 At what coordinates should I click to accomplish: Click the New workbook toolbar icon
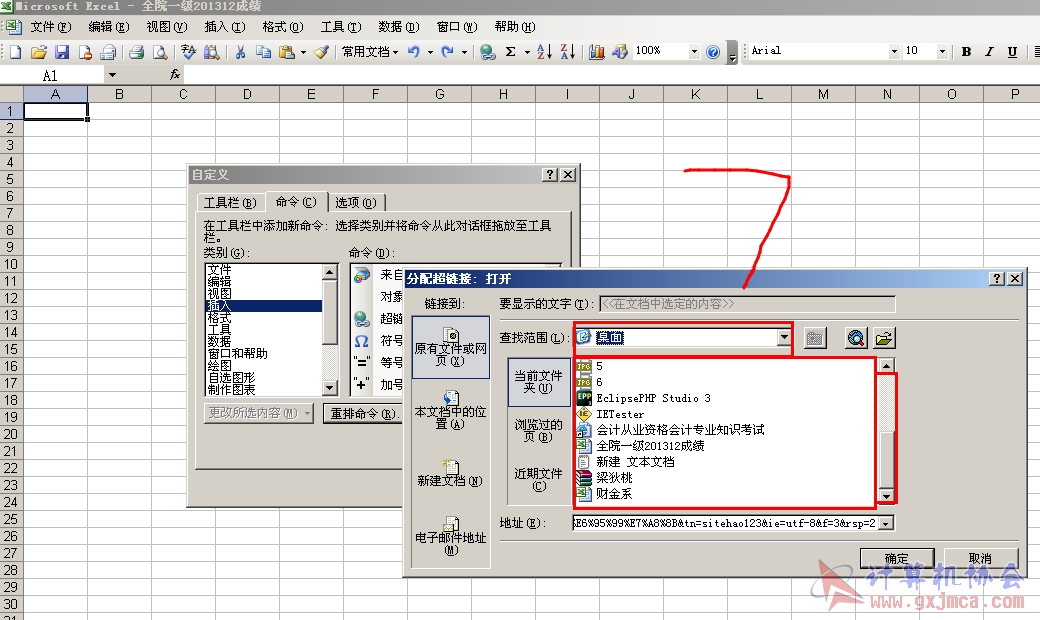click(x=16, y=52)
